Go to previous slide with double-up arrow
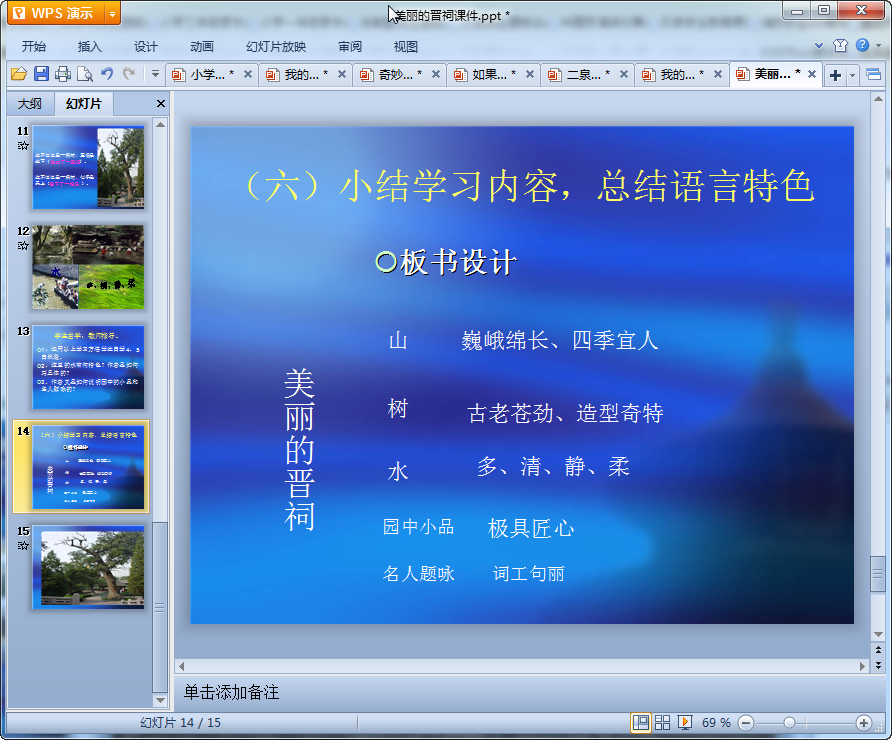The width and height of the screenshot is (892, 740). [x=878, y=650]
